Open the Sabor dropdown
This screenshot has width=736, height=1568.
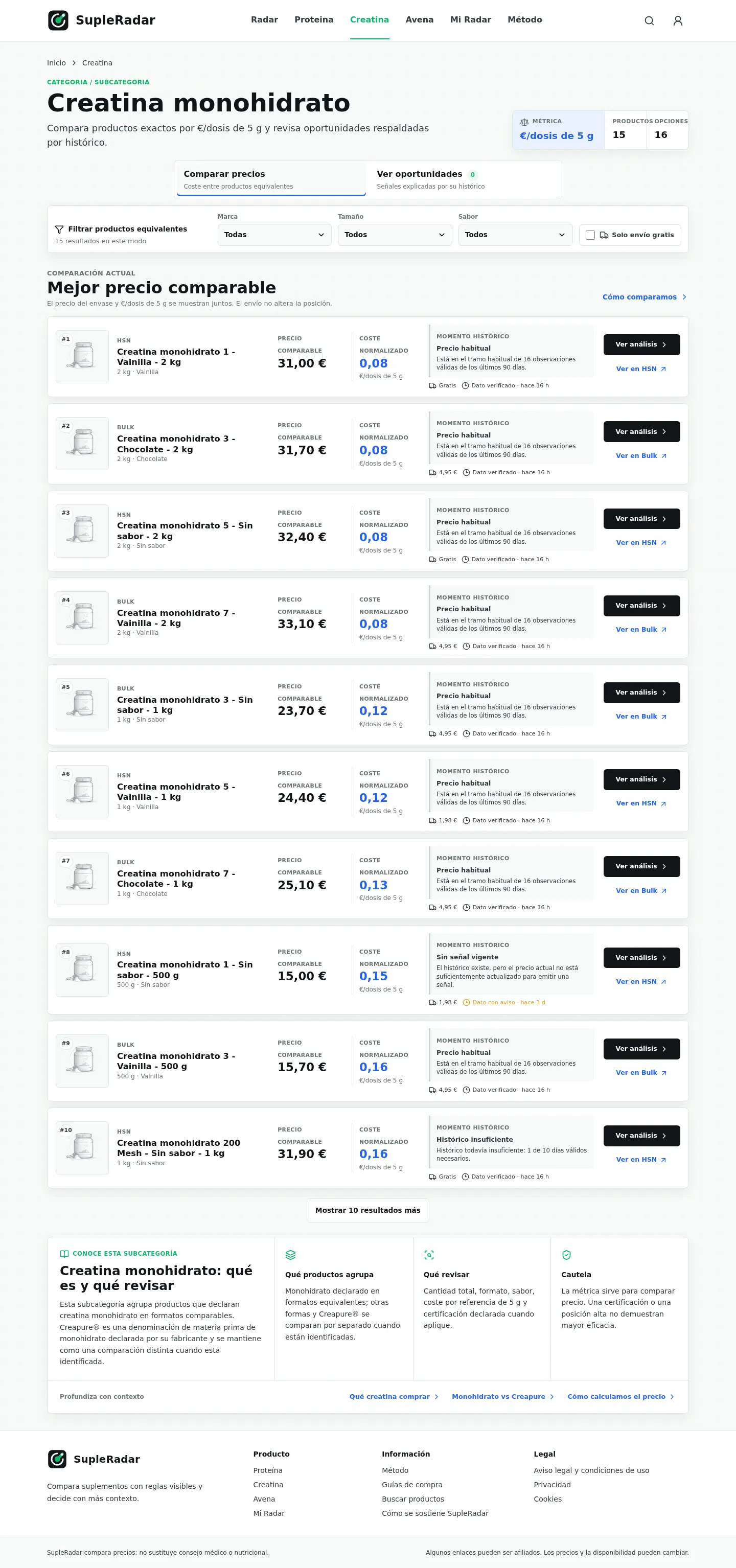[x=515, y=235]
